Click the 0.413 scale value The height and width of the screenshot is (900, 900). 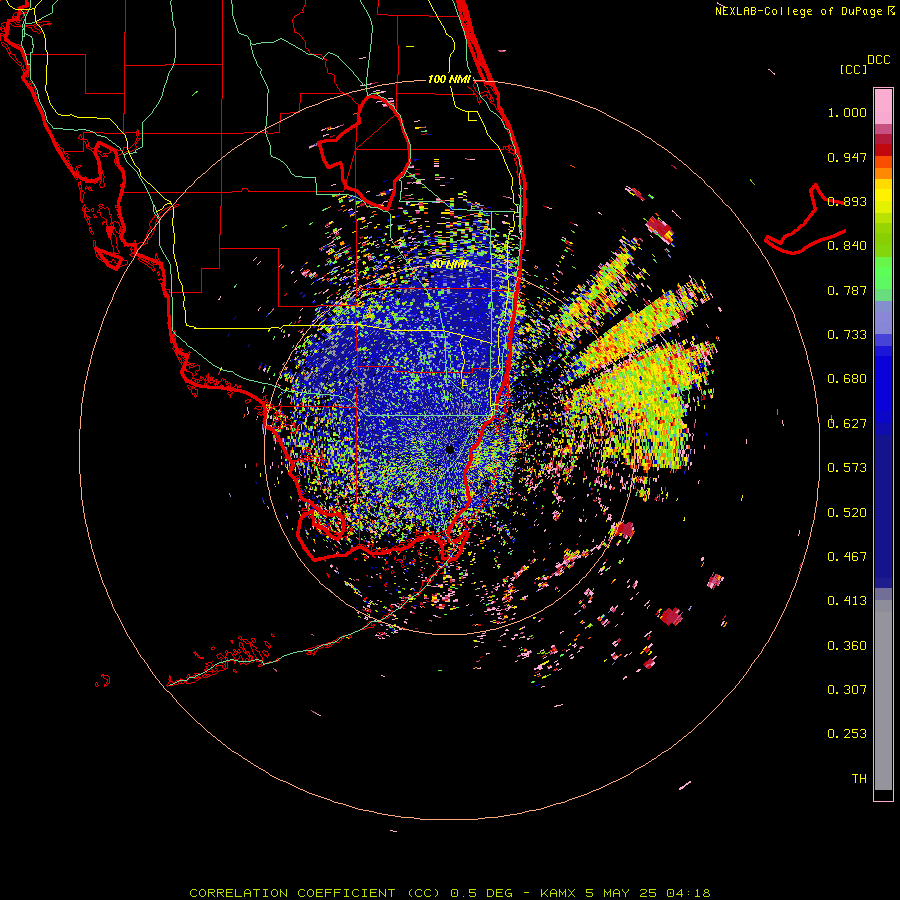[x=847, y=601]
